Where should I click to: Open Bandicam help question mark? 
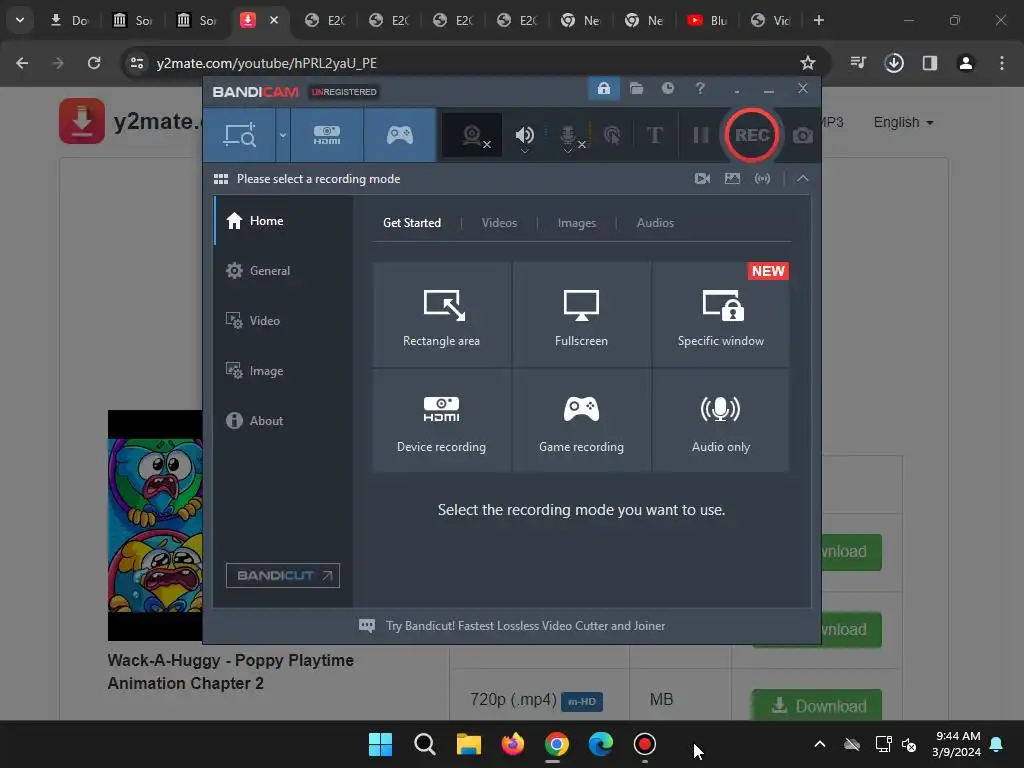click(x=700, y=88)
